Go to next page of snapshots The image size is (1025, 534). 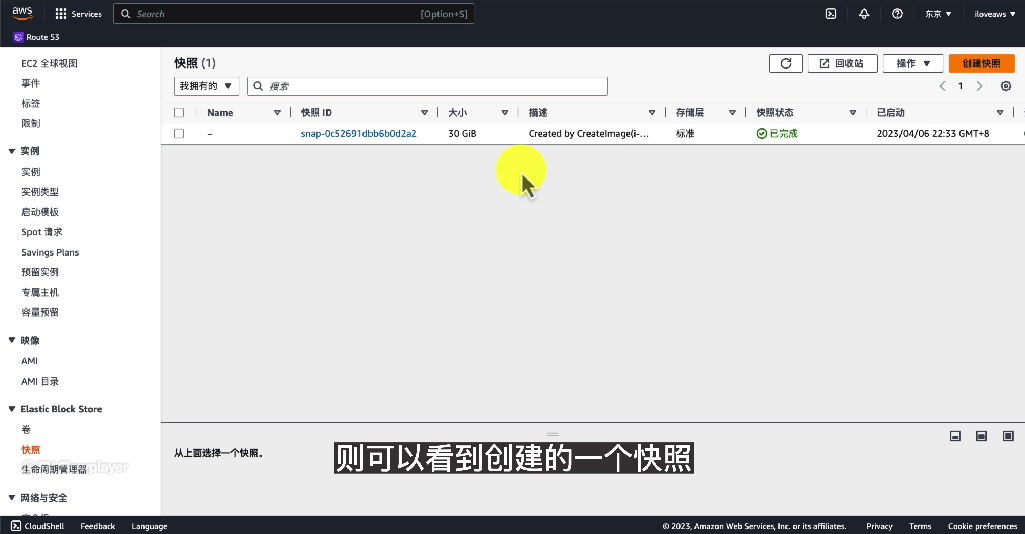click(x=979, y=86)
